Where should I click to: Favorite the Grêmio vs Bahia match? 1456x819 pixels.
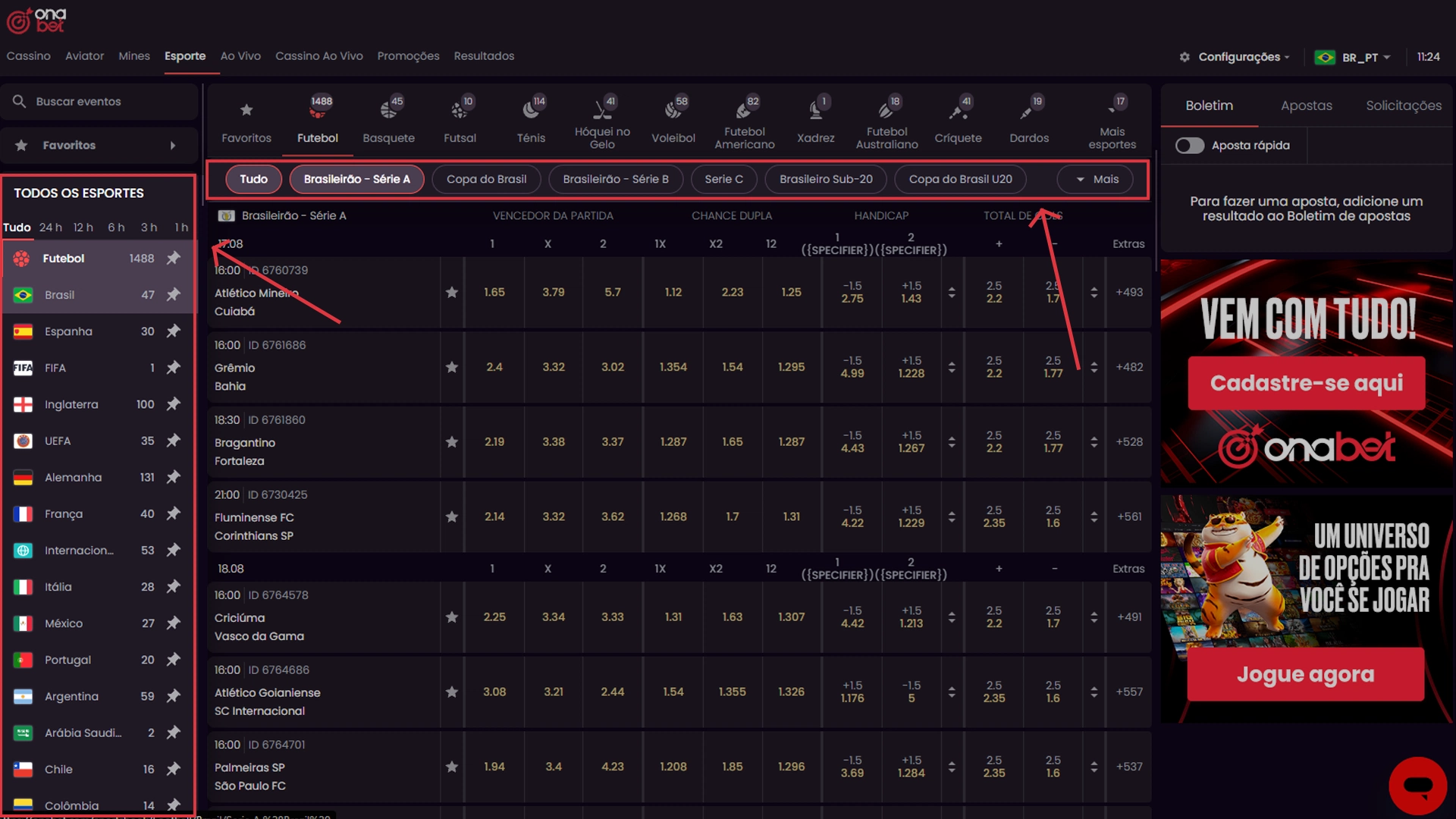(x=452, y=367)
